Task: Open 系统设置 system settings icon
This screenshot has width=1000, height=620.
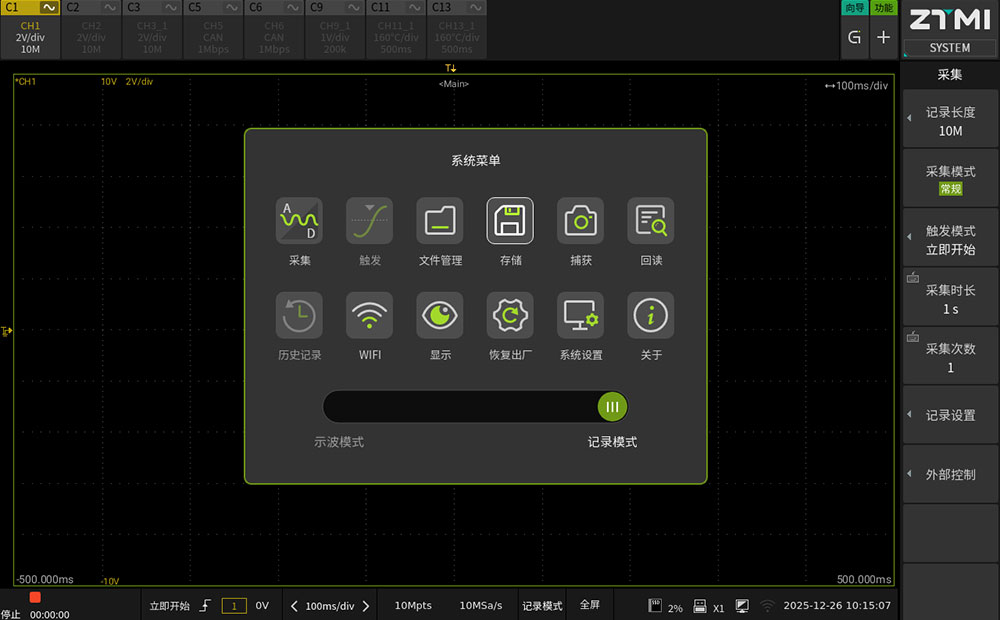Action: pos(580,316)
